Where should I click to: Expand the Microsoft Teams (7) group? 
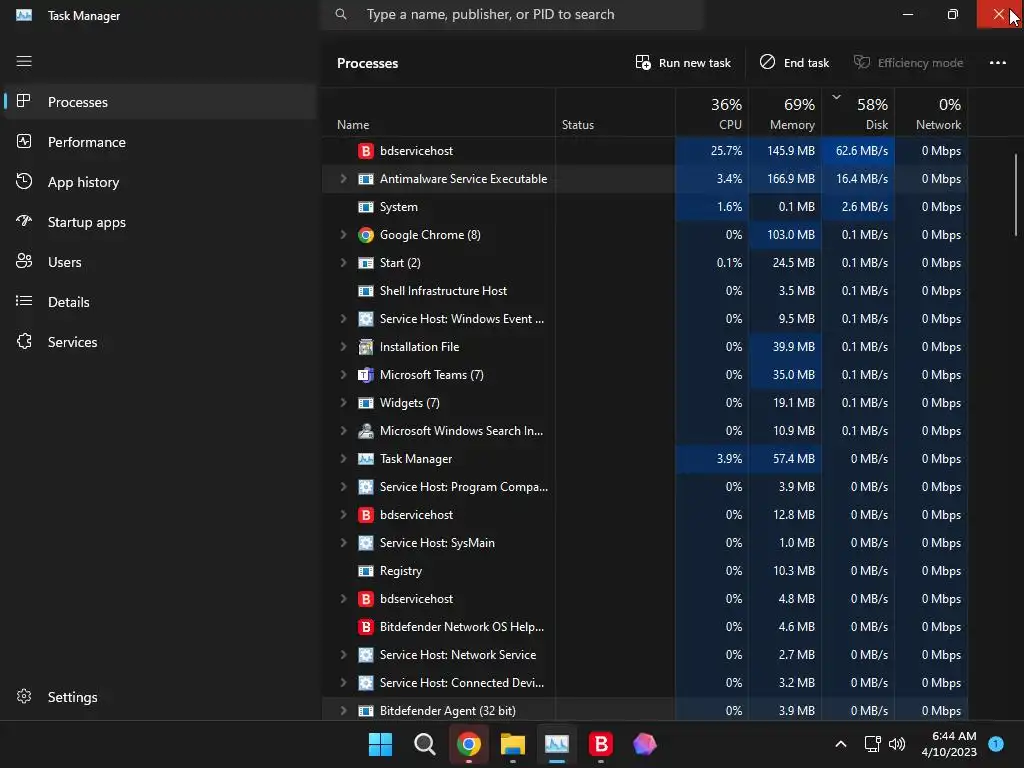pos(344,375)
